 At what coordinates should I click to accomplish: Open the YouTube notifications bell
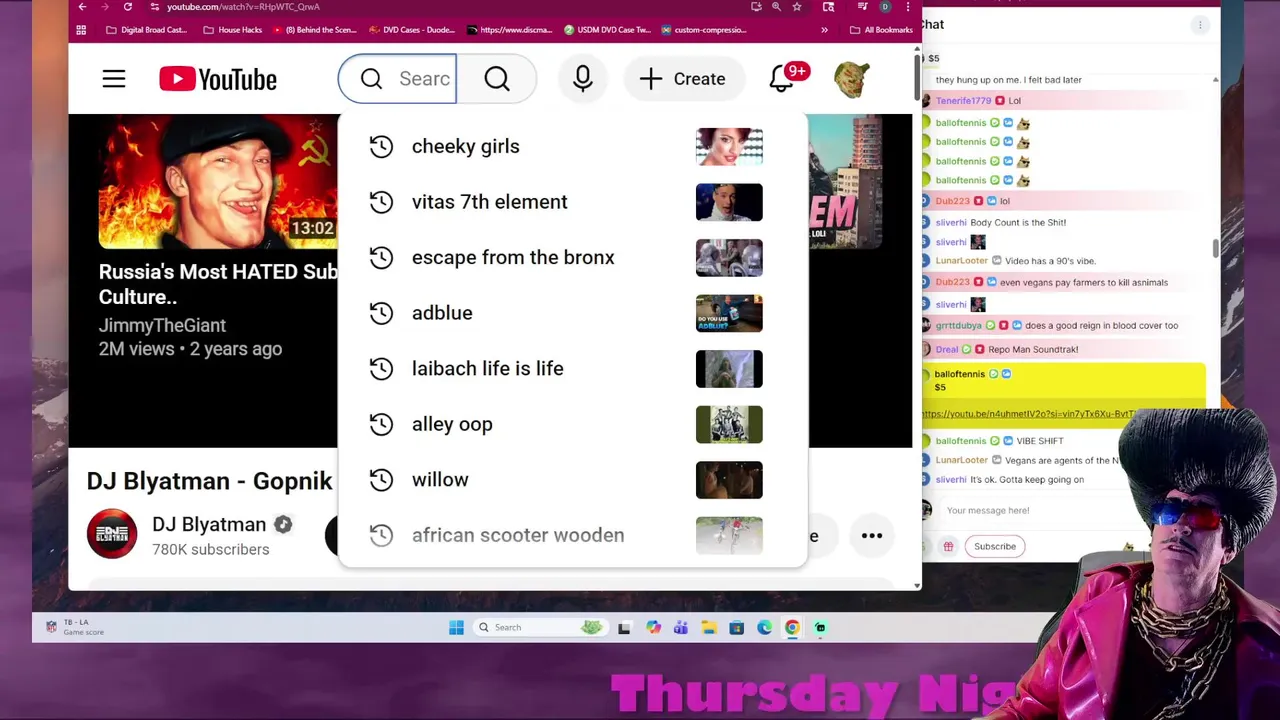pos(782,79)
